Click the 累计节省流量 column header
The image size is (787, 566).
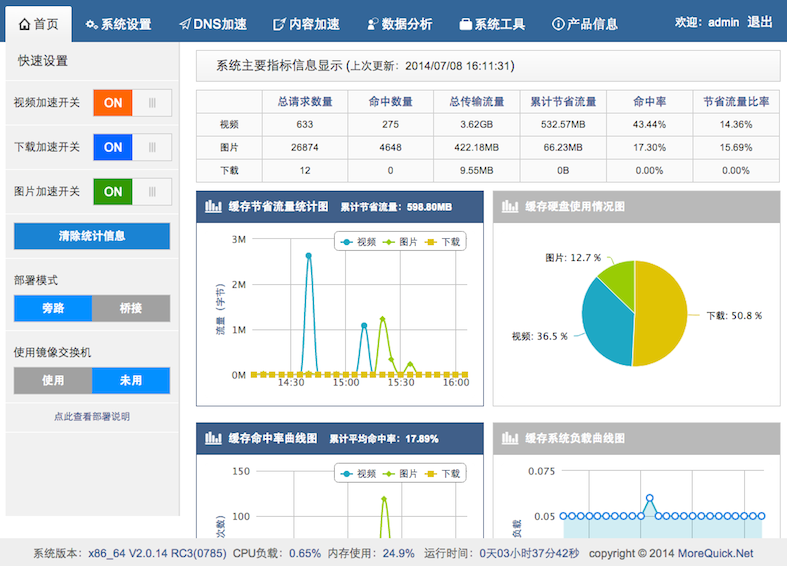pos(563,102)
